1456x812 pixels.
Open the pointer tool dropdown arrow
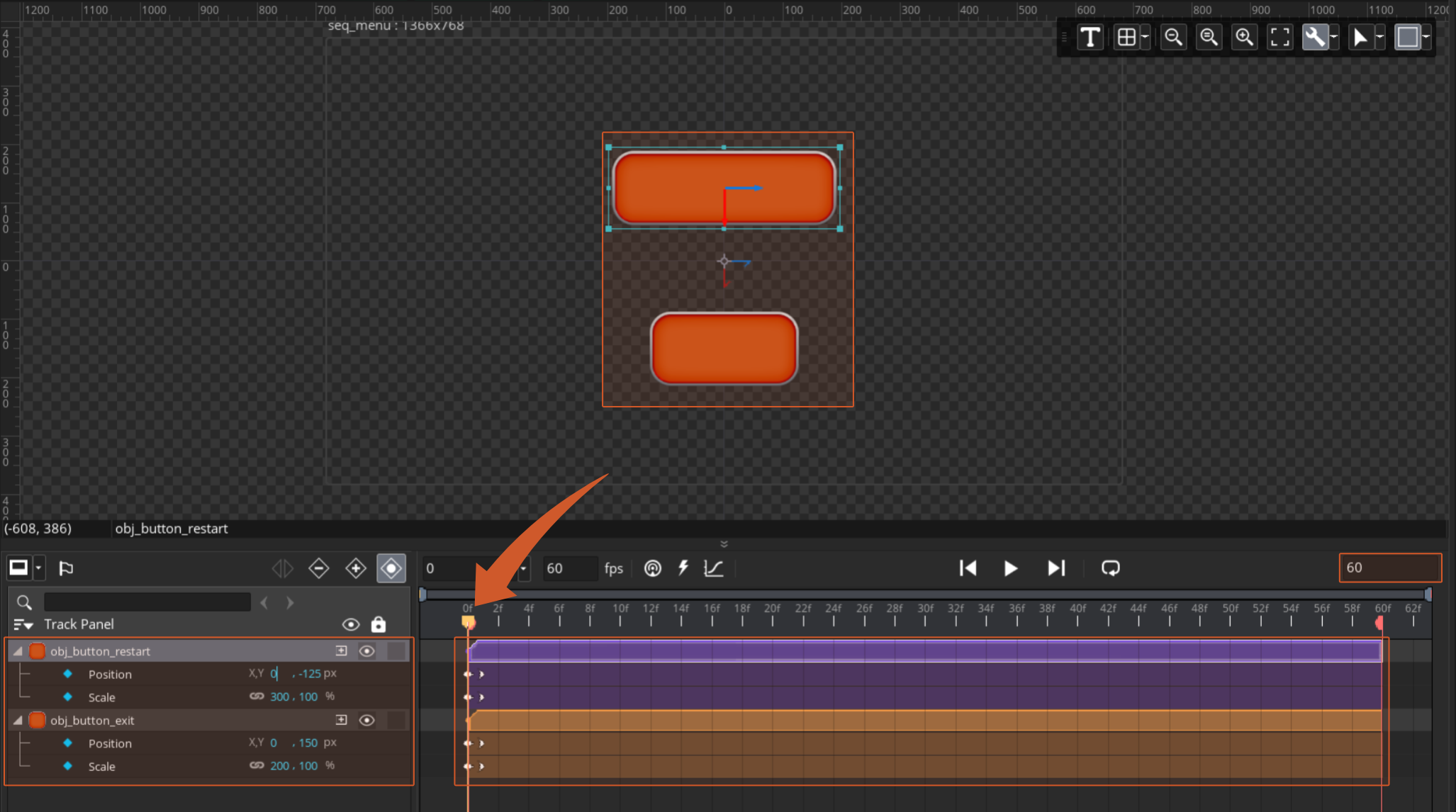point(1379,37)
